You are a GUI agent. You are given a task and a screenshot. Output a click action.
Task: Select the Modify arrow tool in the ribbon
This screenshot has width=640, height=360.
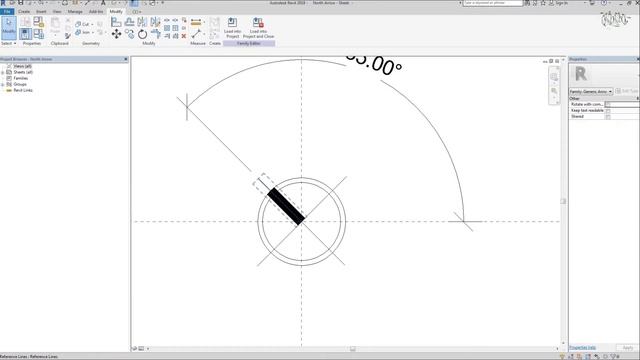point(9,27)
